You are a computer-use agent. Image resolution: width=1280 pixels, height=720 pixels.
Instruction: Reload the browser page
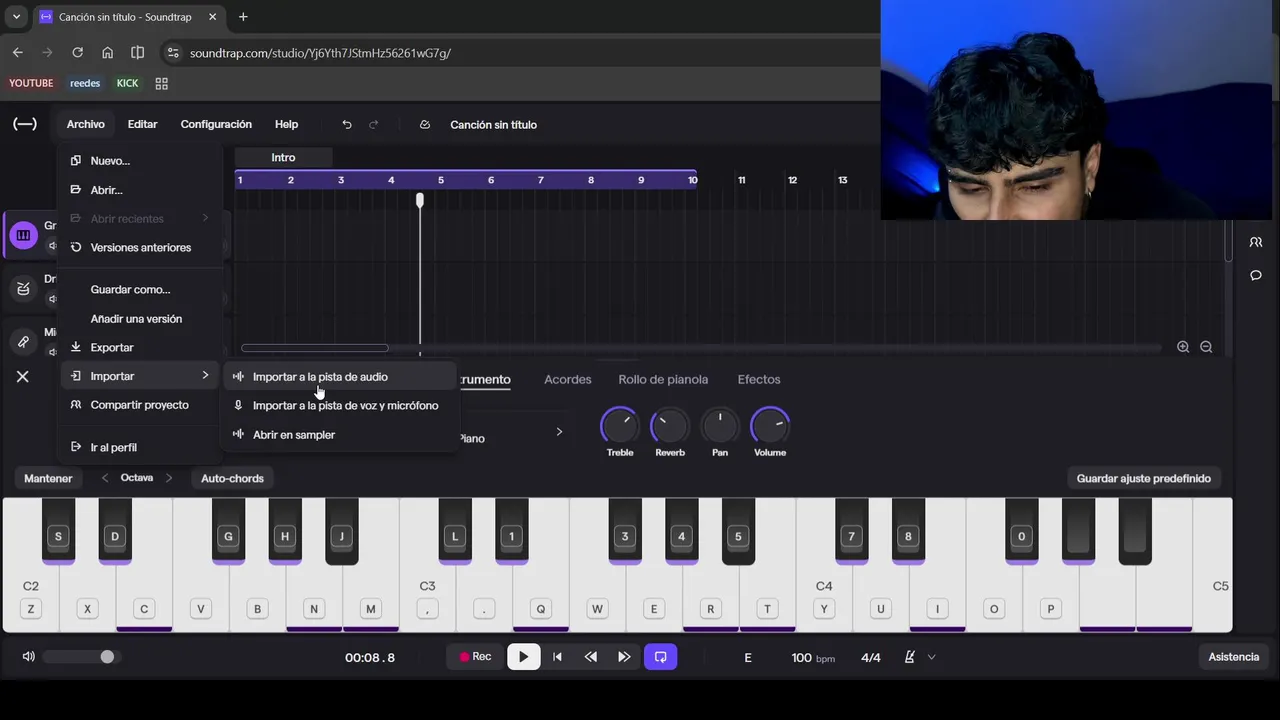point(77,53)
